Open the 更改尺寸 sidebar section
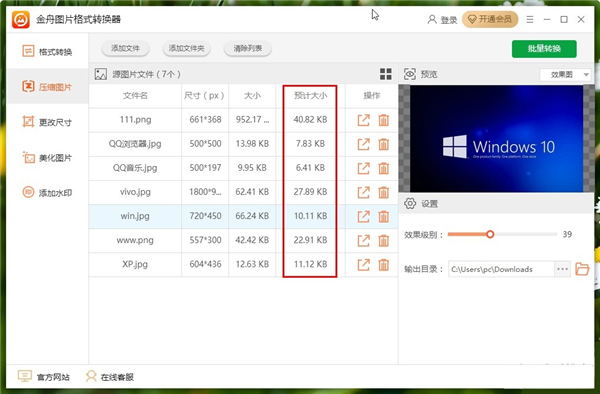 coord(47,122)
